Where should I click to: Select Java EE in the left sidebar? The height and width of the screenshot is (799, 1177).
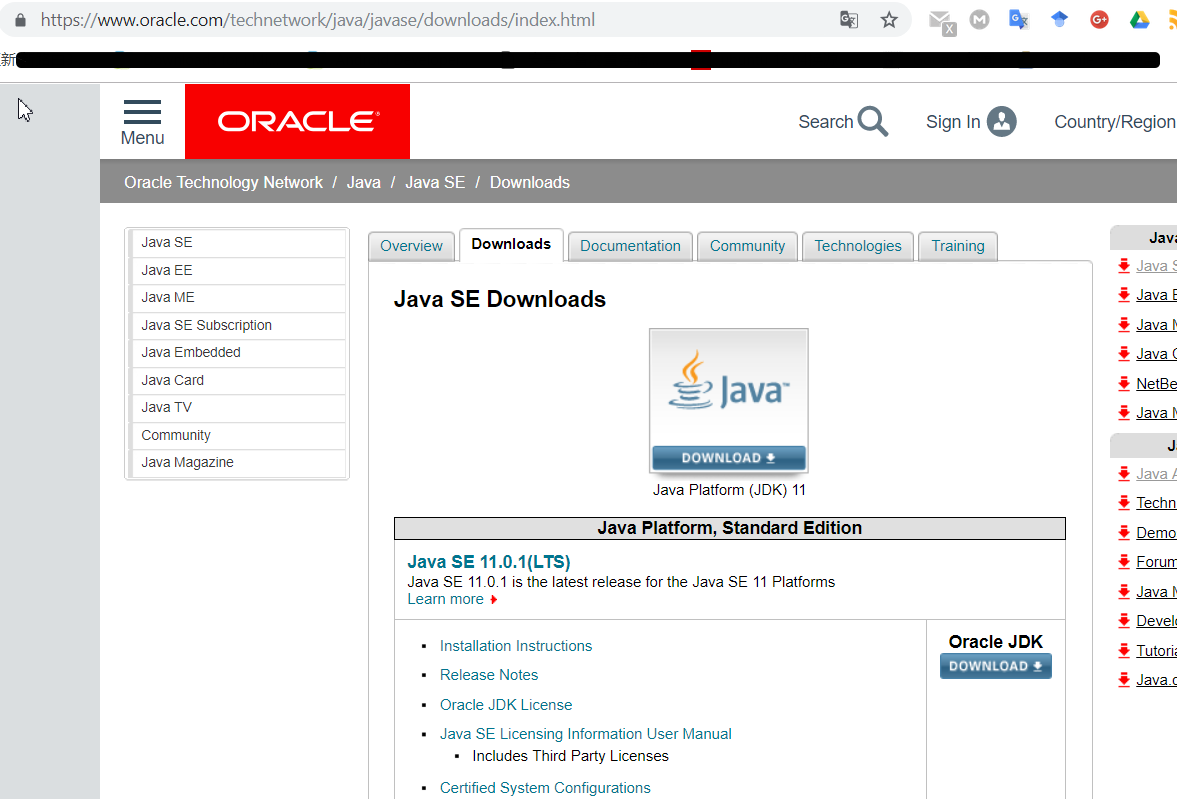click(x=238, y=270)
